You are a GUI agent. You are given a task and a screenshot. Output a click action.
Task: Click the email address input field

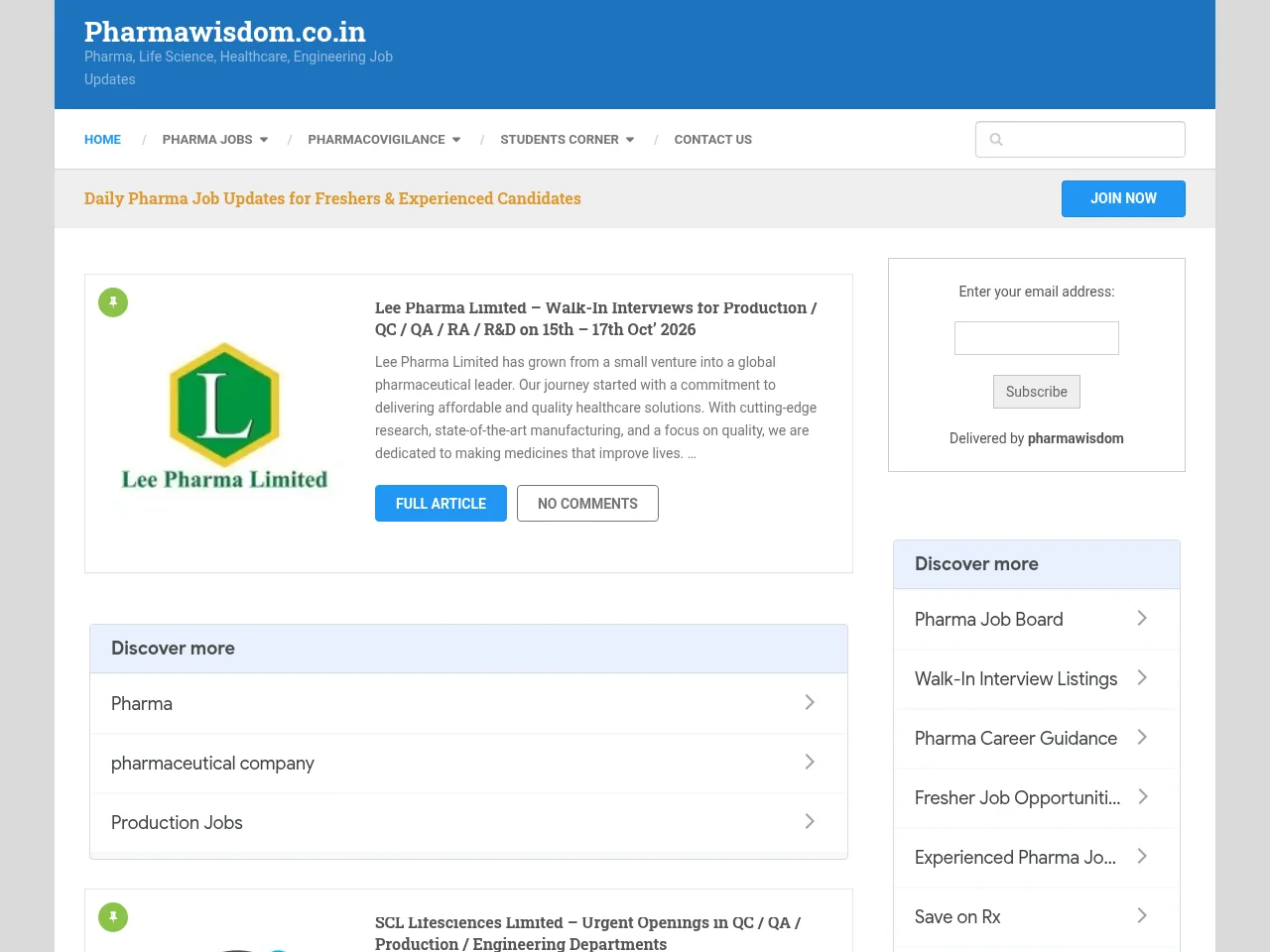click(x=1037, y=338)
